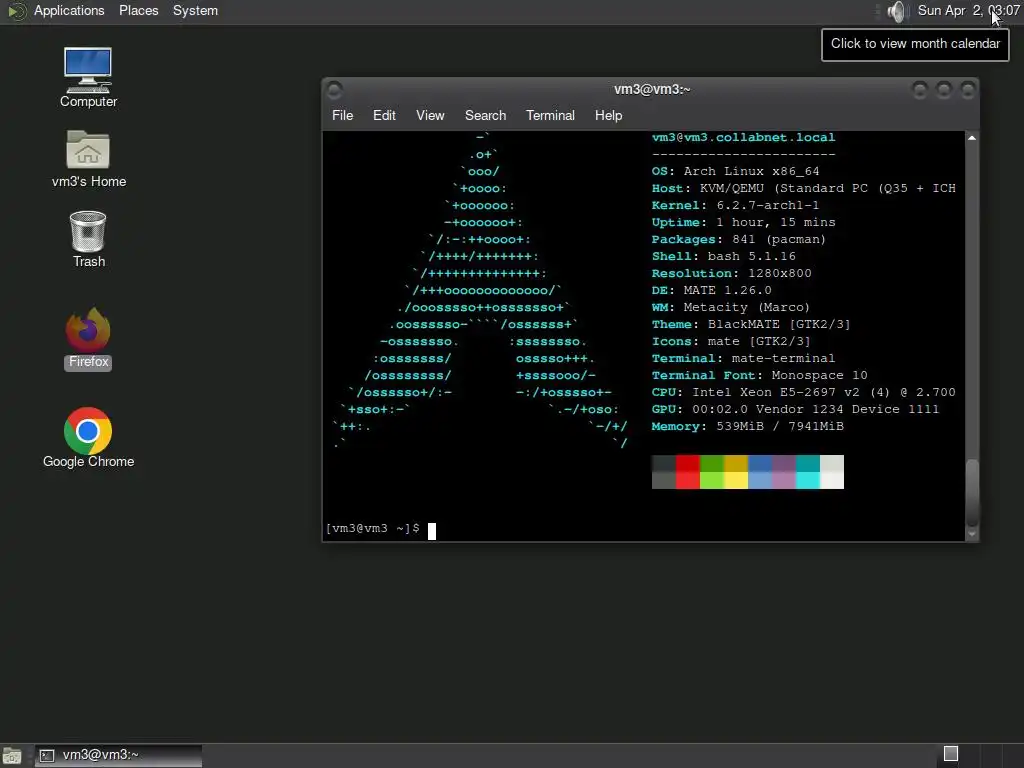Open the Terminal menu in the menubar
The height and width of the screenshot is (768, 1024).
[x=551, y=116]
